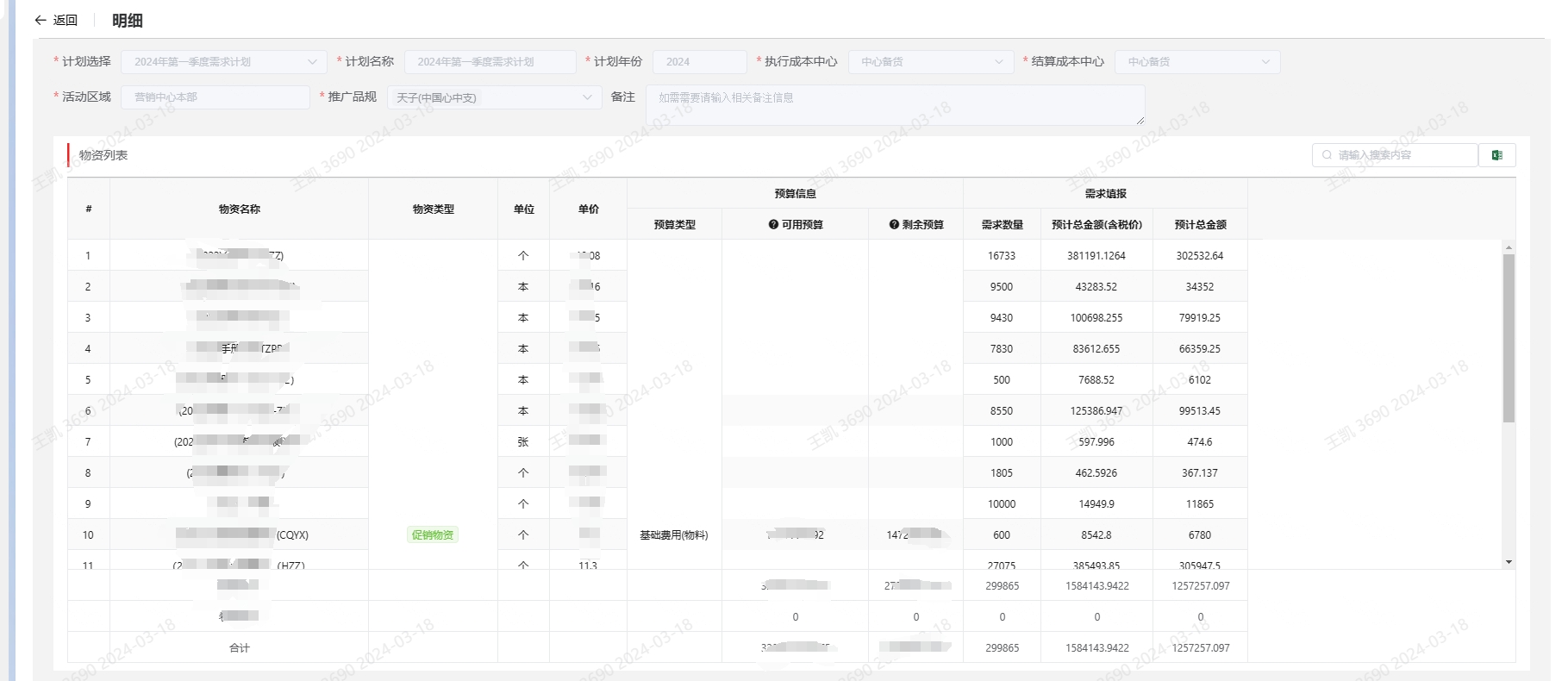Click the 活动区域 input field

[x=216, y=97]
